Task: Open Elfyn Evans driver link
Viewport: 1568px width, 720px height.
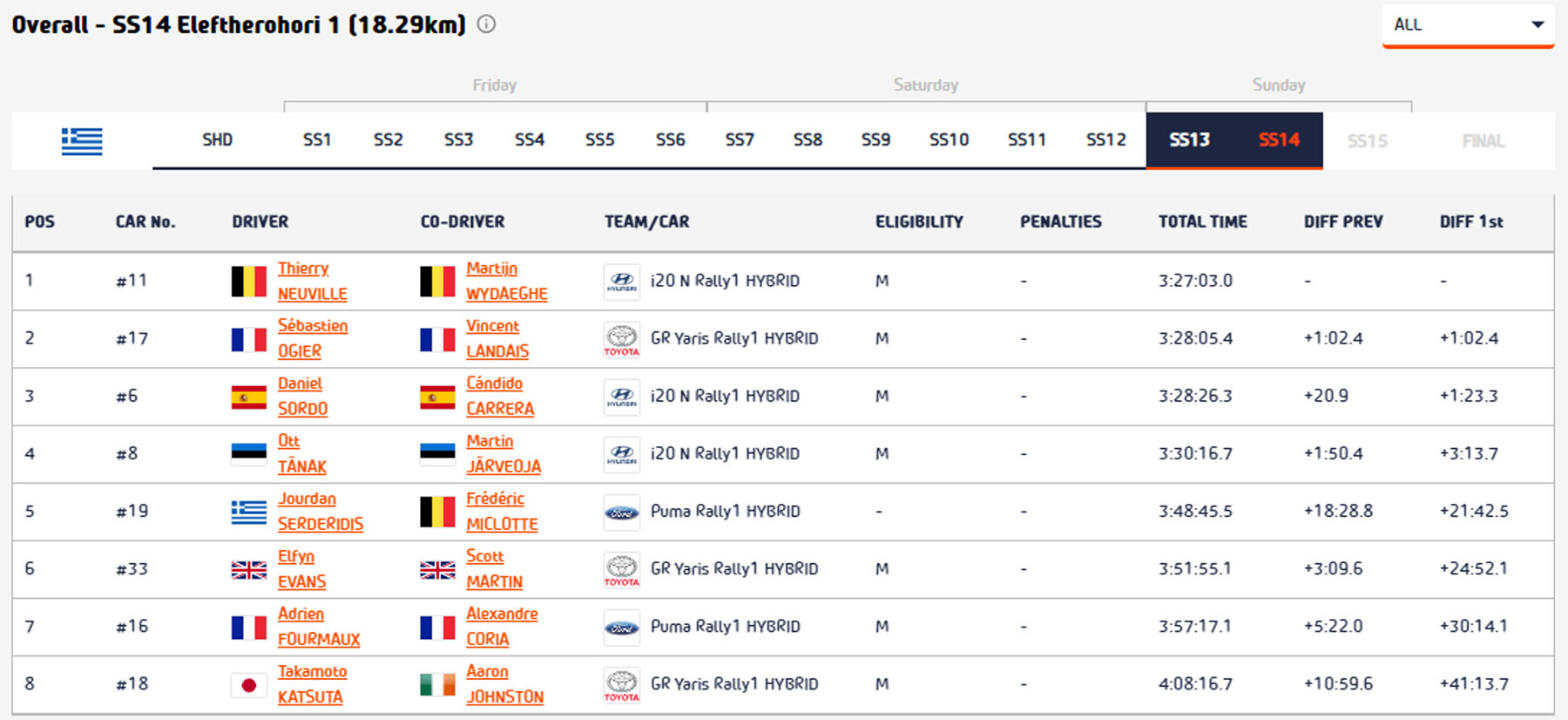Action: [301, 568]
